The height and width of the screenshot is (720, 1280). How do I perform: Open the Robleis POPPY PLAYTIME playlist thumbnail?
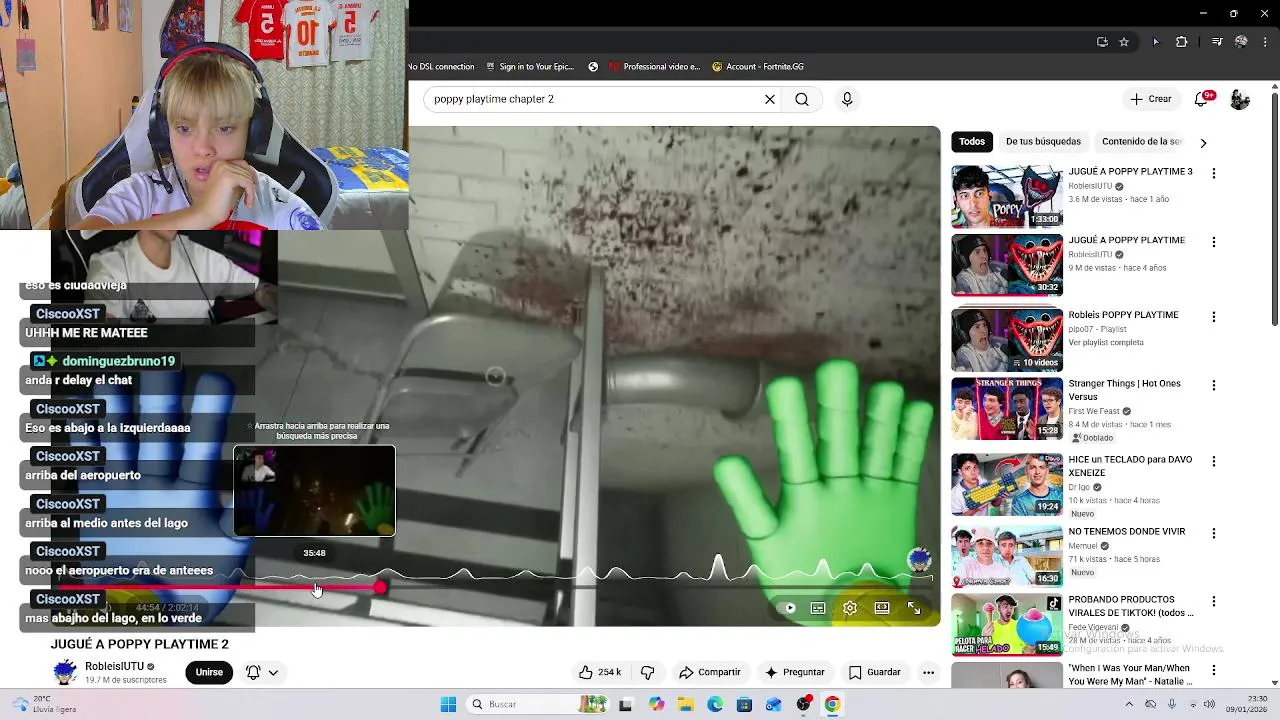(1007, 340)
